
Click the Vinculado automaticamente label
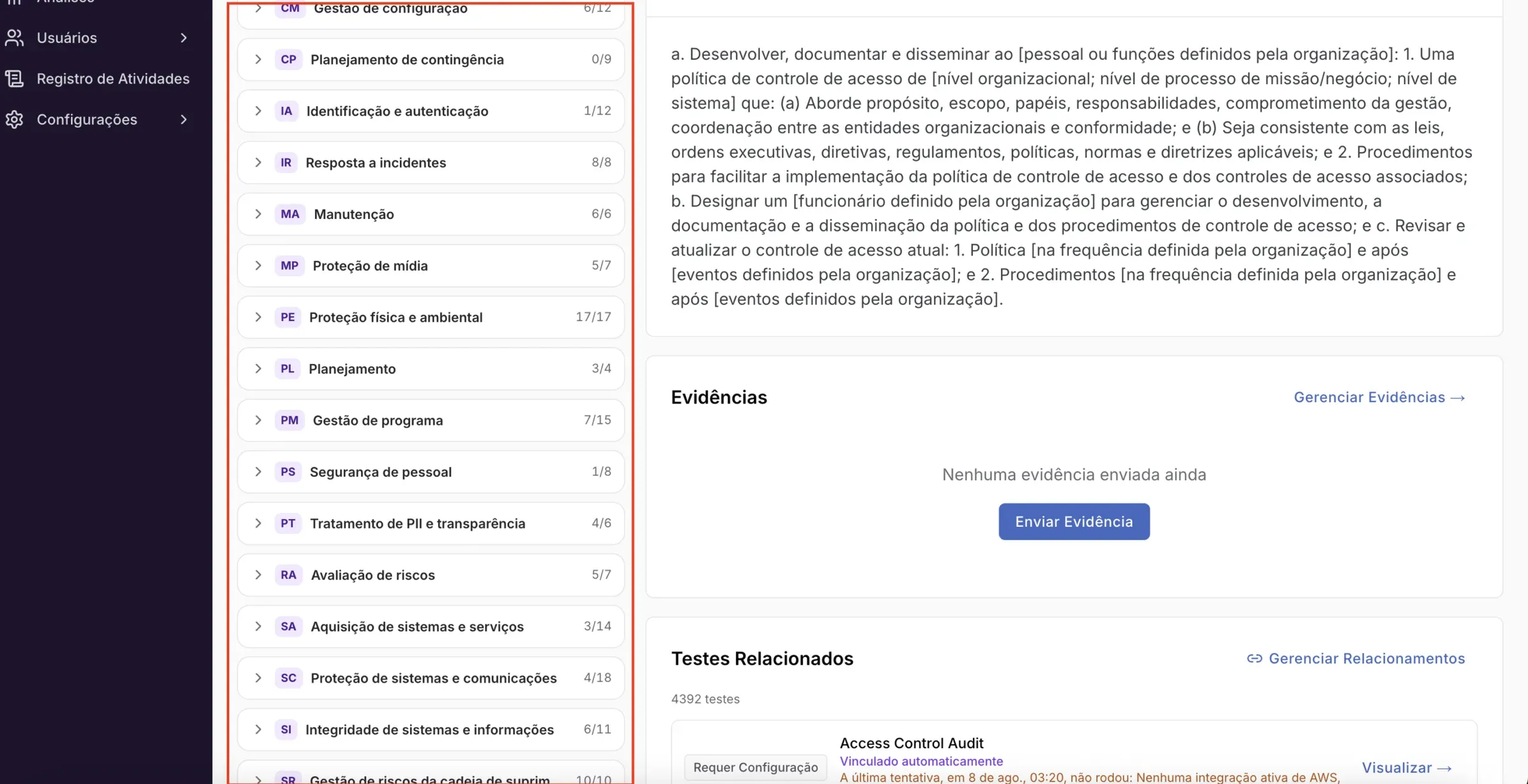click(921, 761)
